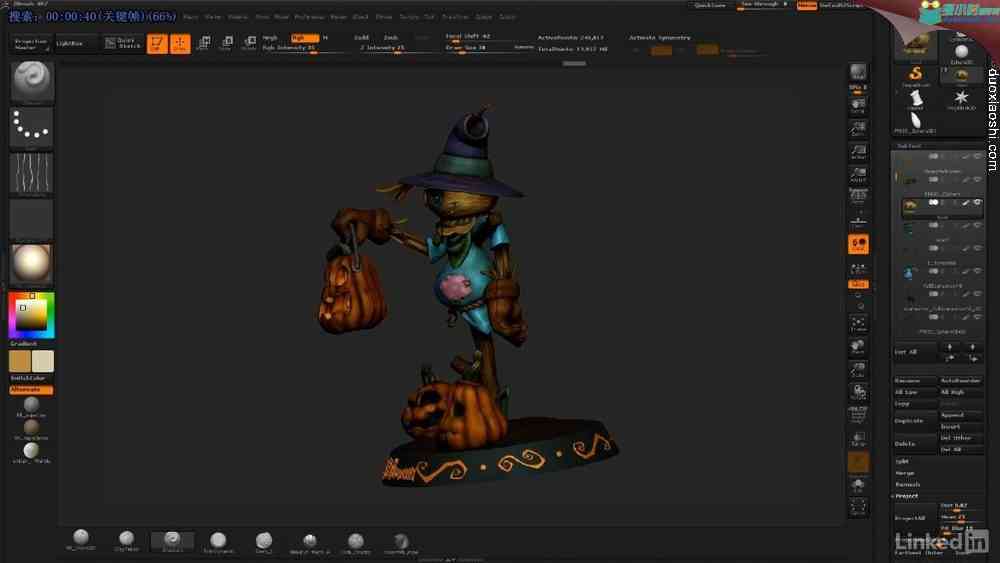
Task: Click the QuickSave button
Action: 710,5
